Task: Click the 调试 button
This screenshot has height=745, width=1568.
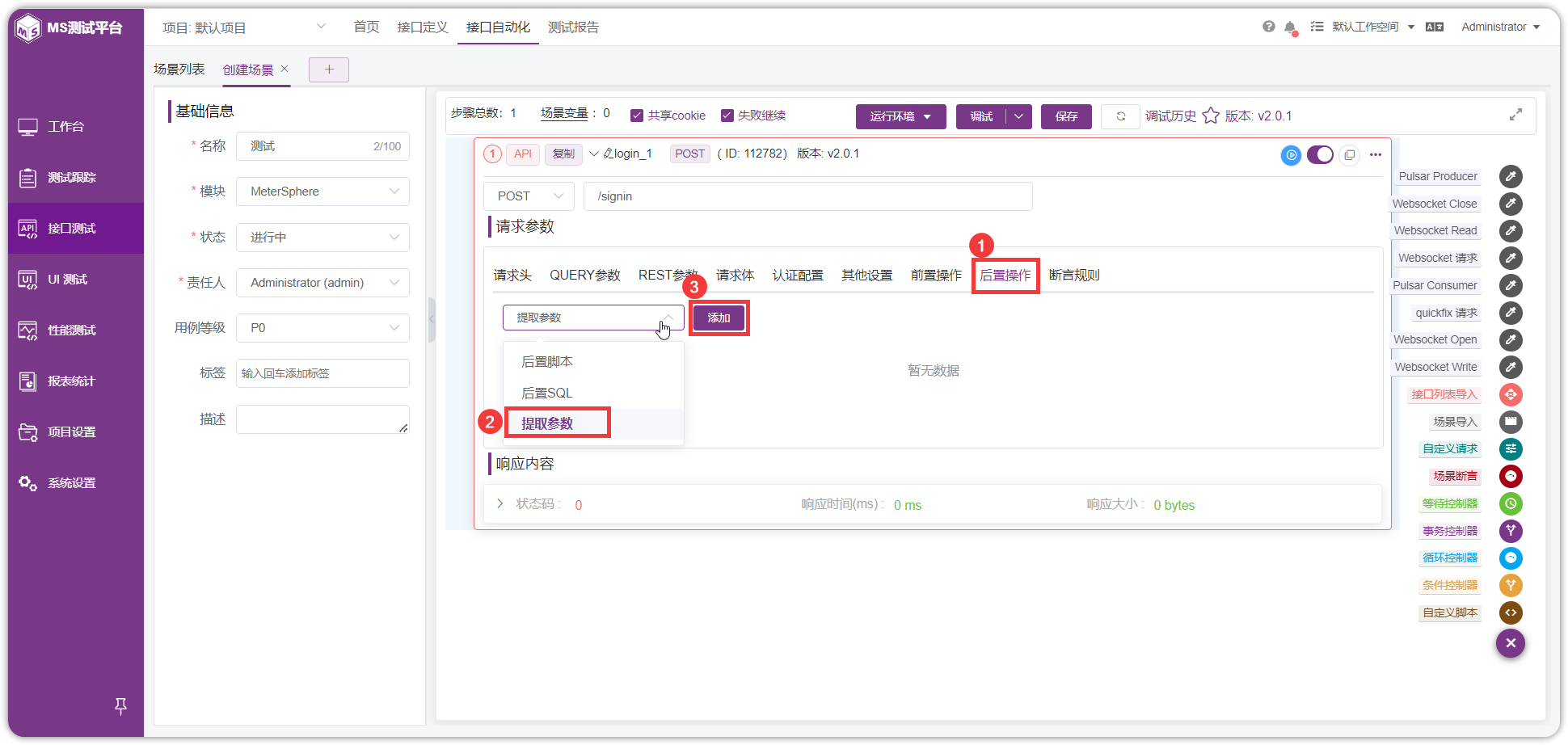Action: coord(981,116)
